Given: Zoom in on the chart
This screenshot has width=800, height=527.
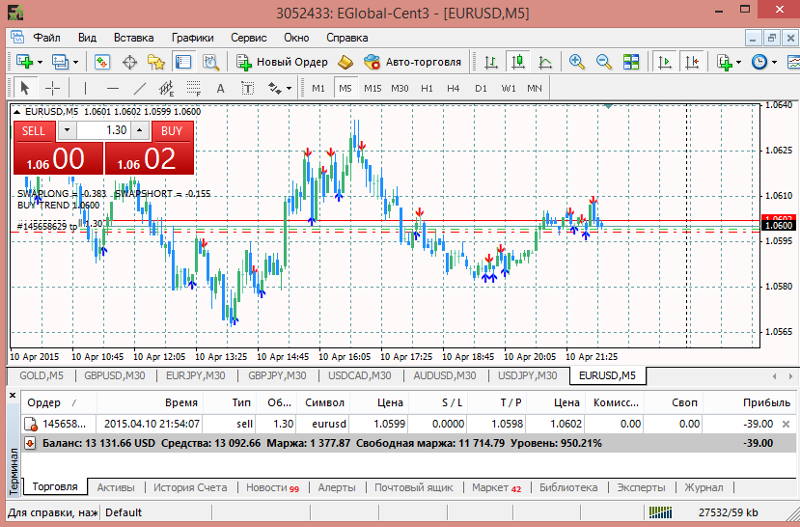Looking at the screenshot, I should 577,62.
